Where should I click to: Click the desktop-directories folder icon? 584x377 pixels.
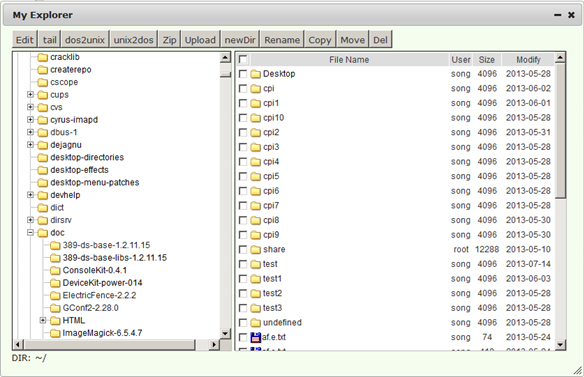[x=43, y=158]
